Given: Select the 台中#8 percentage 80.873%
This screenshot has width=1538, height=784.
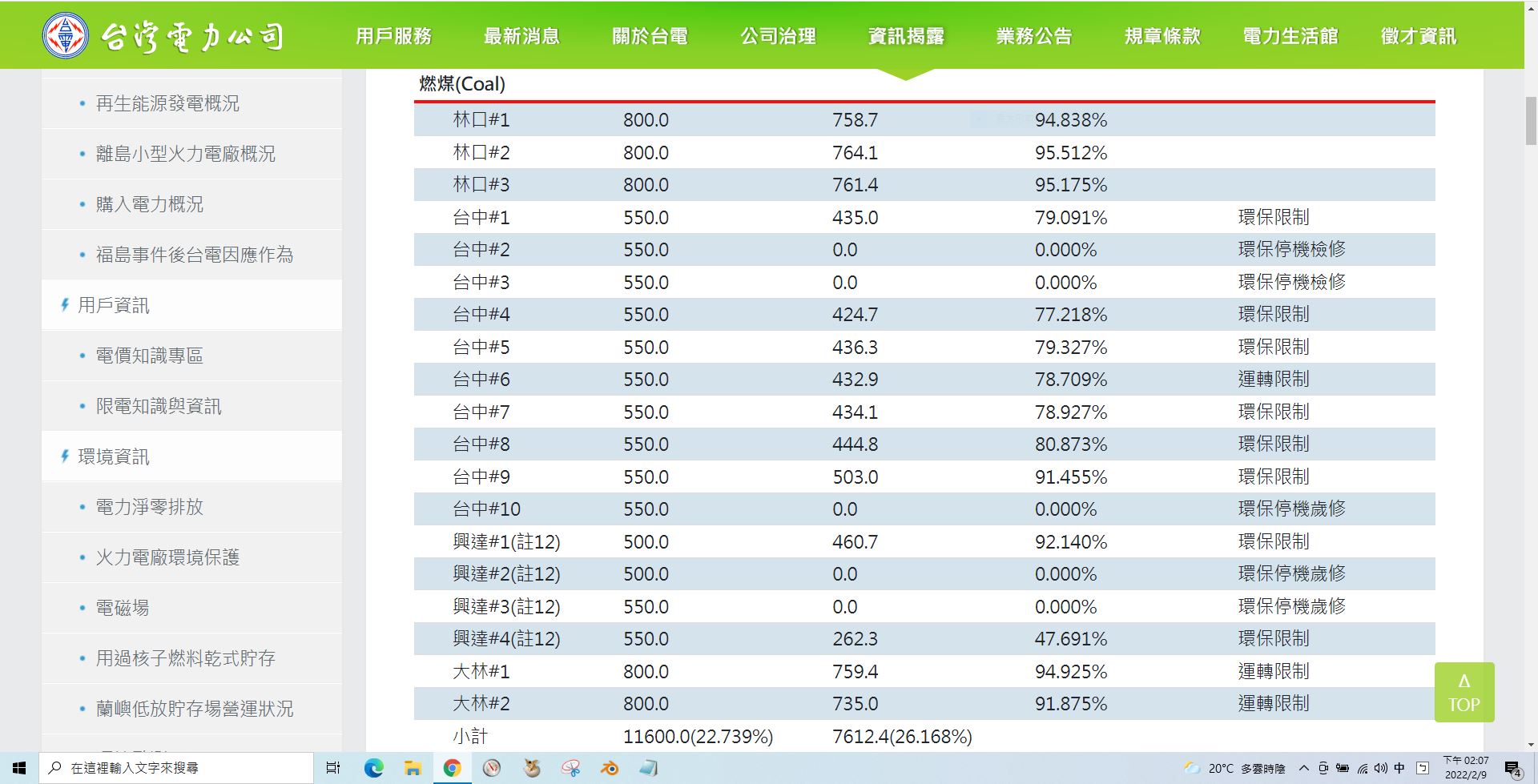Looking at the screenshot, I should click(1071, 444).
